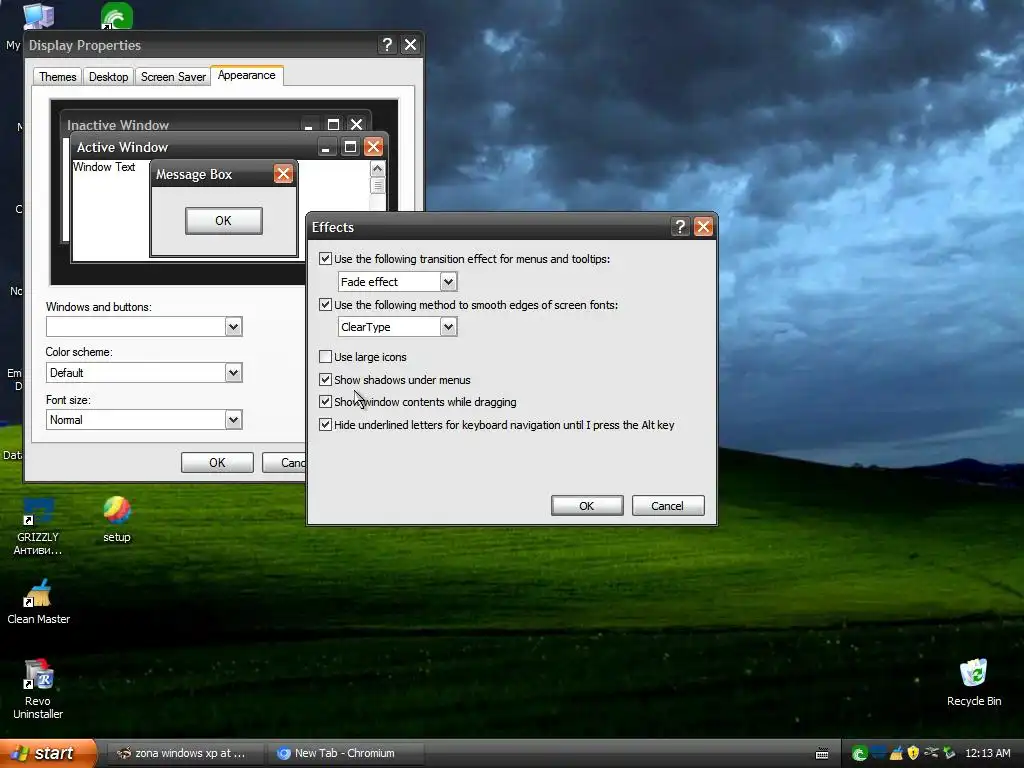Click the Clean Master broom tray icon
The image size is (1024, 768).
(896, 754)
